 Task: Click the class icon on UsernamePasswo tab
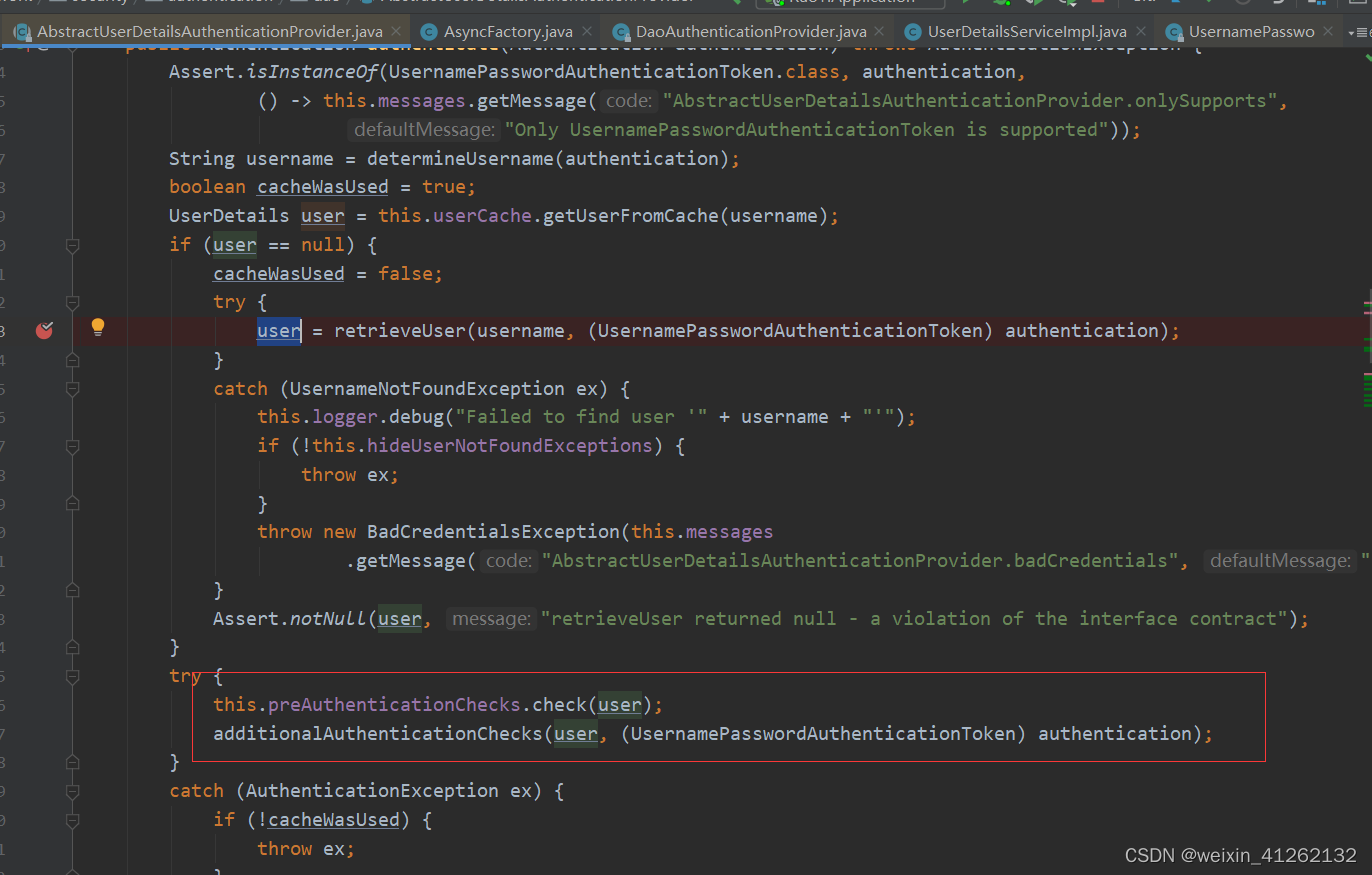coord(1173,32)
